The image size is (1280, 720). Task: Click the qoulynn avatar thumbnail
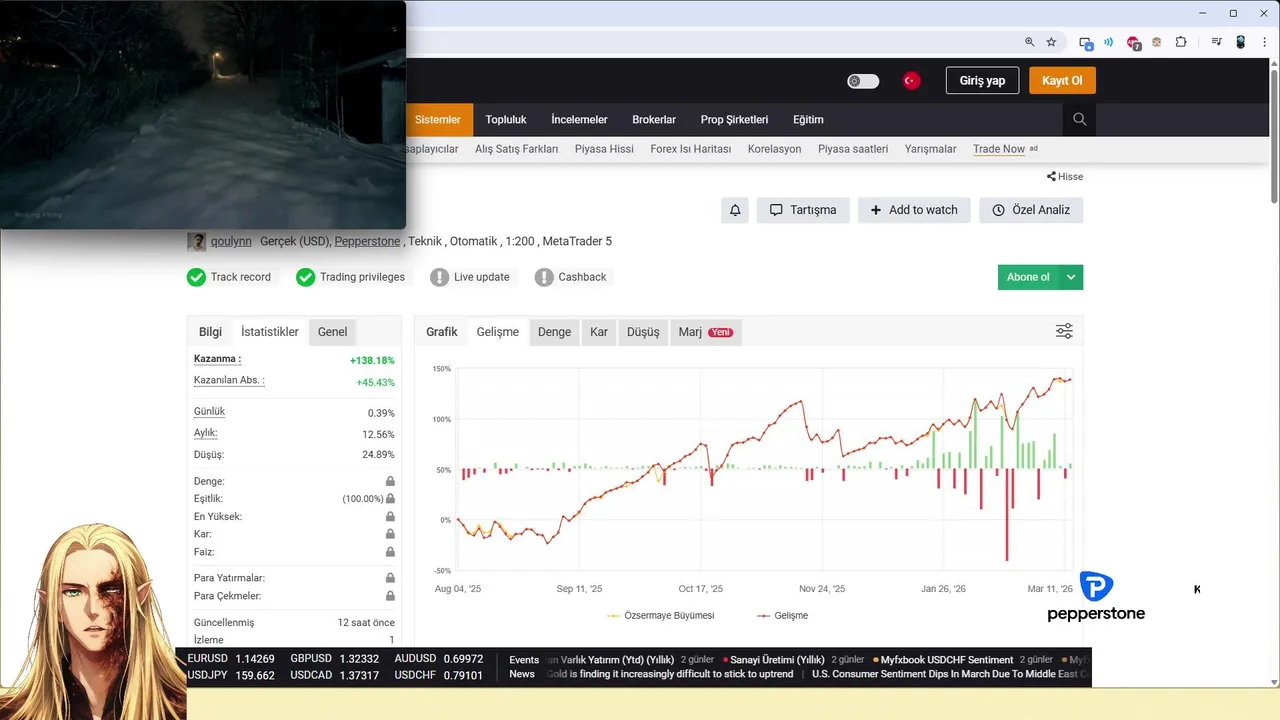pyautogui.click(x=196, y=241)
